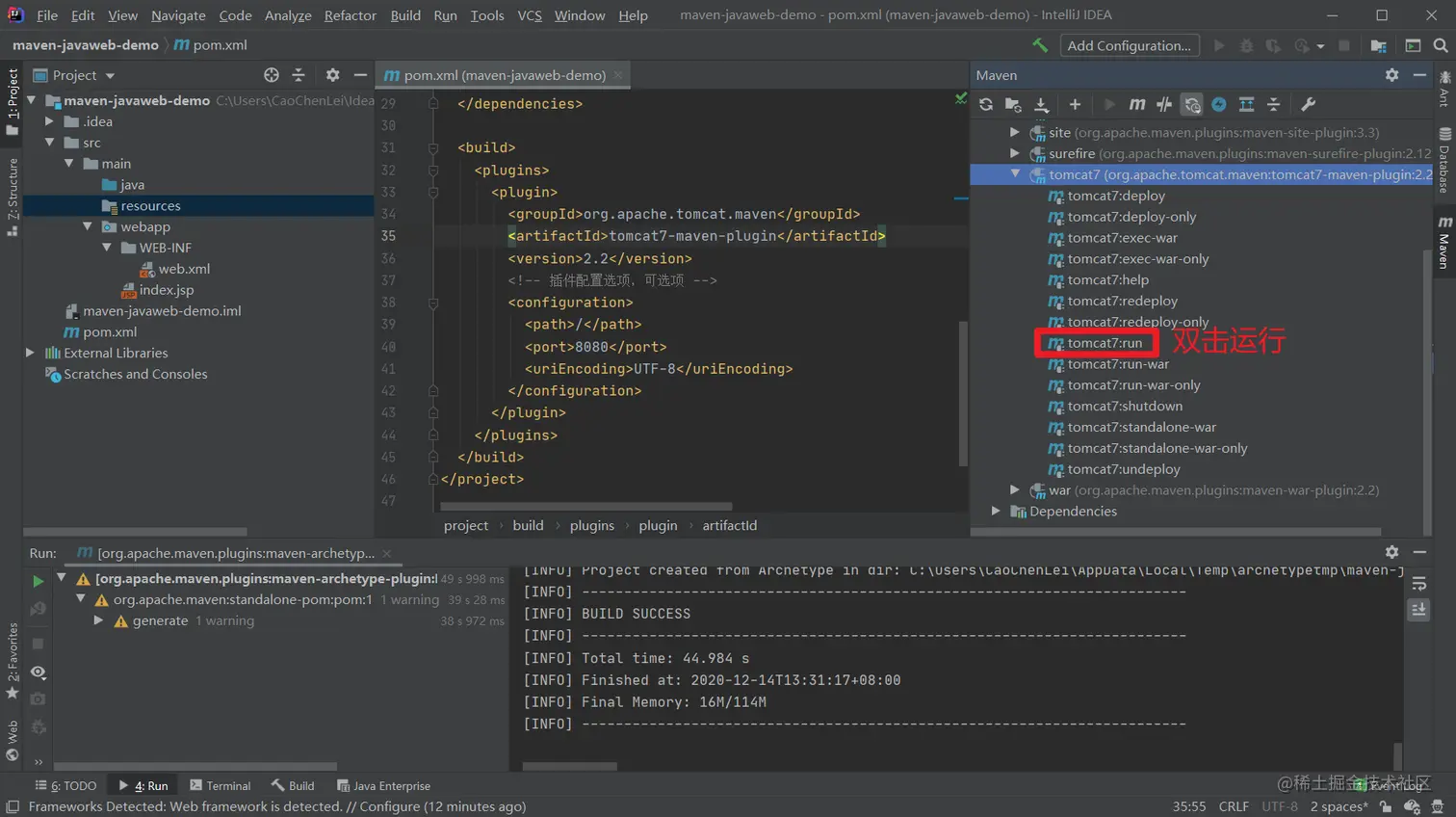Image resolution: width=1456 pixels, height=817 pixels.
Task: Select tomcat7:run goal in Maven panel
Action: coord(1104,343)
